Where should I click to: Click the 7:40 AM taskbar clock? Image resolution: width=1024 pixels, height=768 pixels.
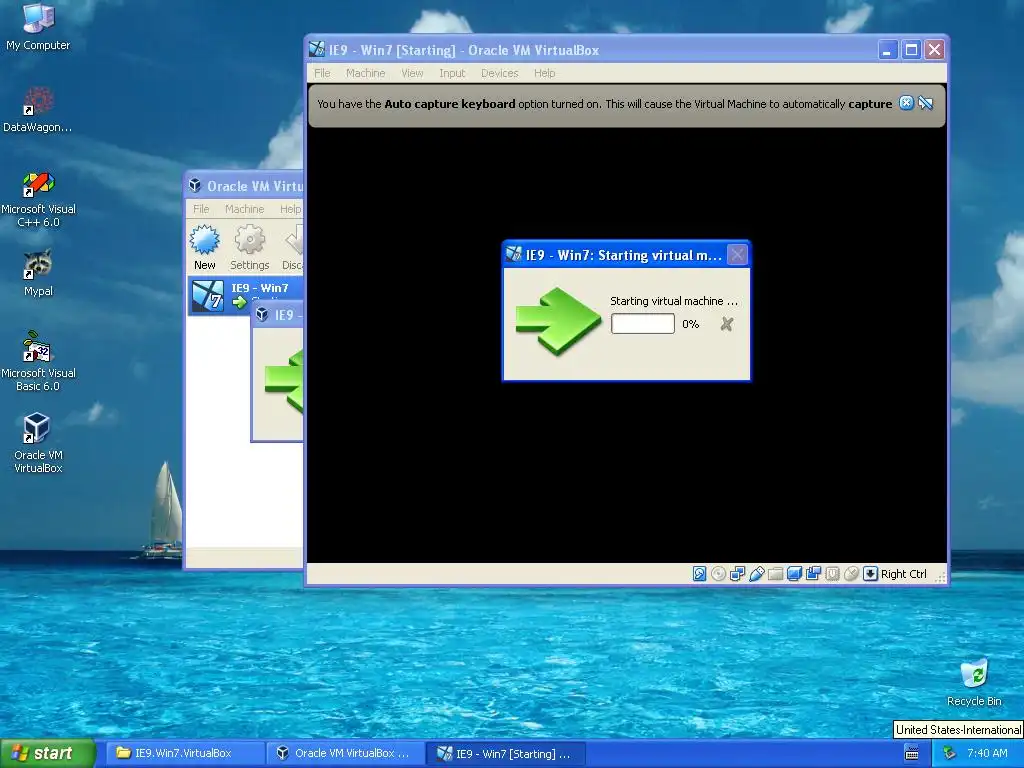click(x=987, y=754)
